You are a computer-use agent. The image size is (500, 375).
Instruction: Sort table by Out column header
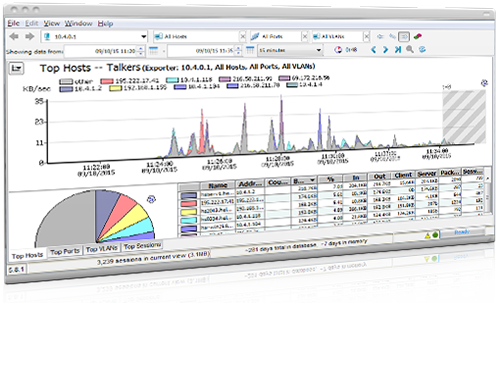pyautogui.click(x=380, y=176)
